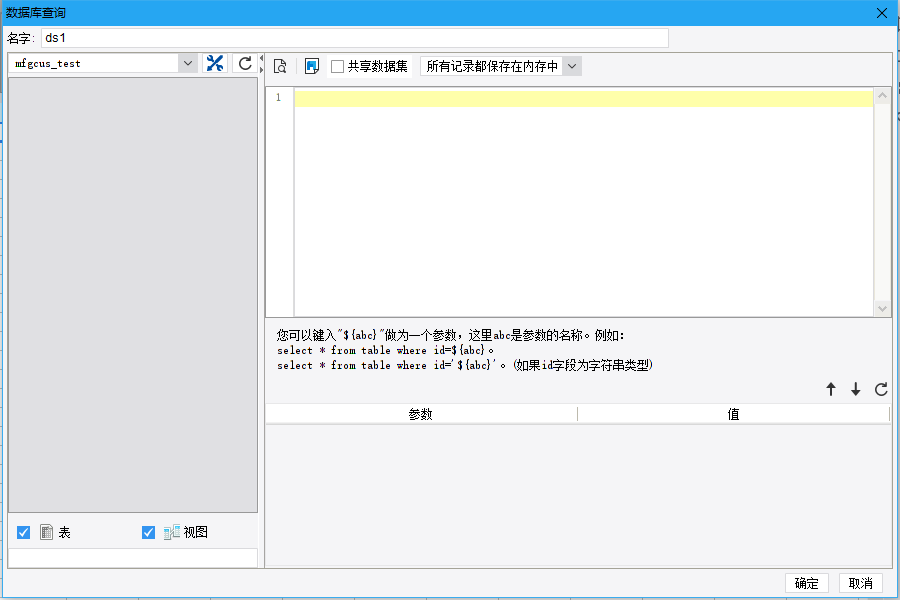Uncheck the 视图 filter checkbox
Screen dimensions: 900x600
point(148,532)
